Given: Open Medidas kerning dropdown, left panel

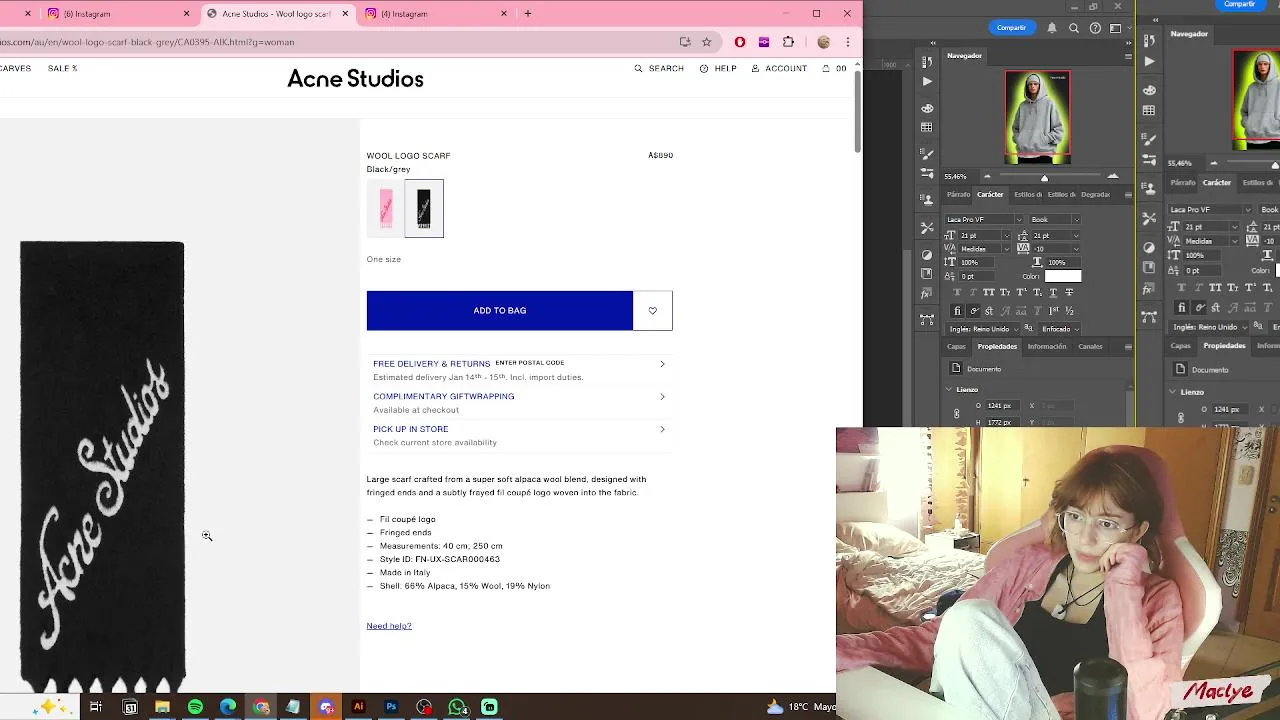Looking at the screenshot, I should click(x=1005, y=248).
